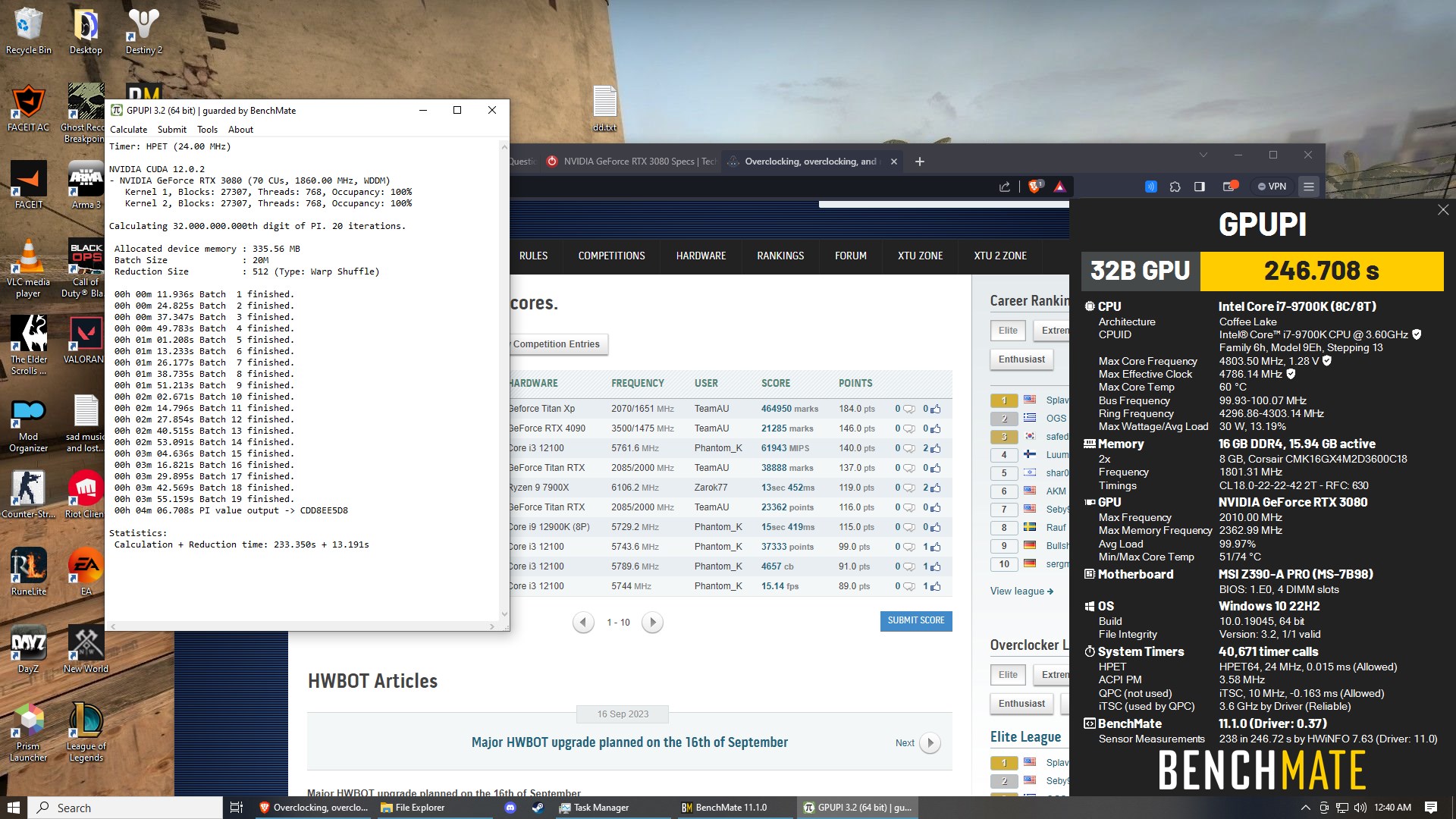This screenshot has width=1456, height=819.
Task: Open the Calculate menu in GPUPI
Action: click(128, 130)
